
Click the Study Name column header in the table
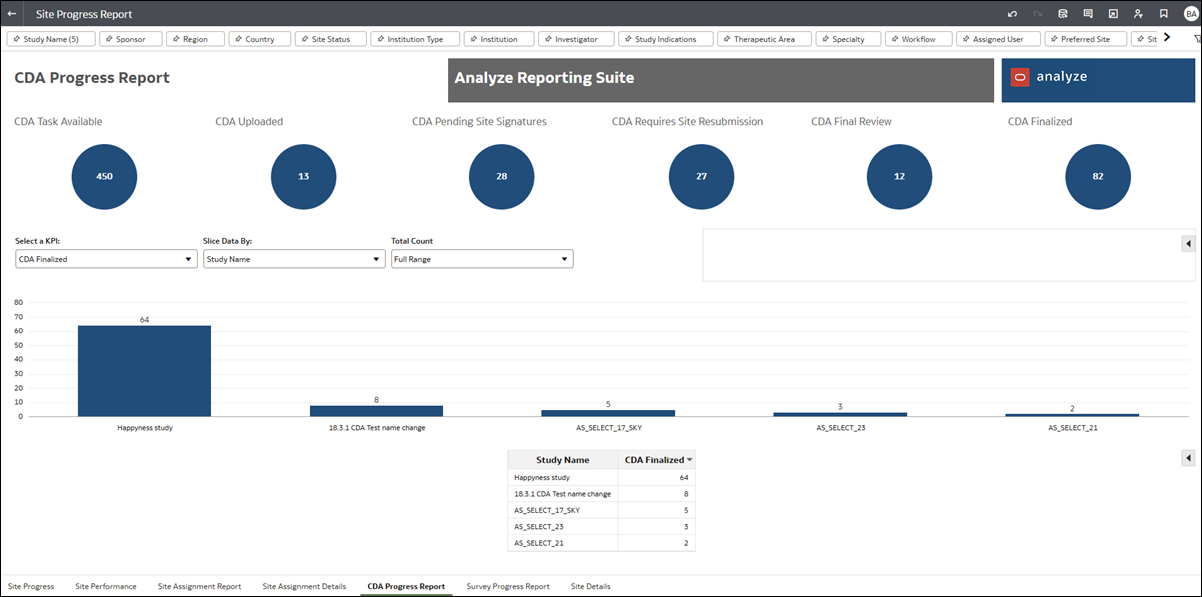point(563,460)
